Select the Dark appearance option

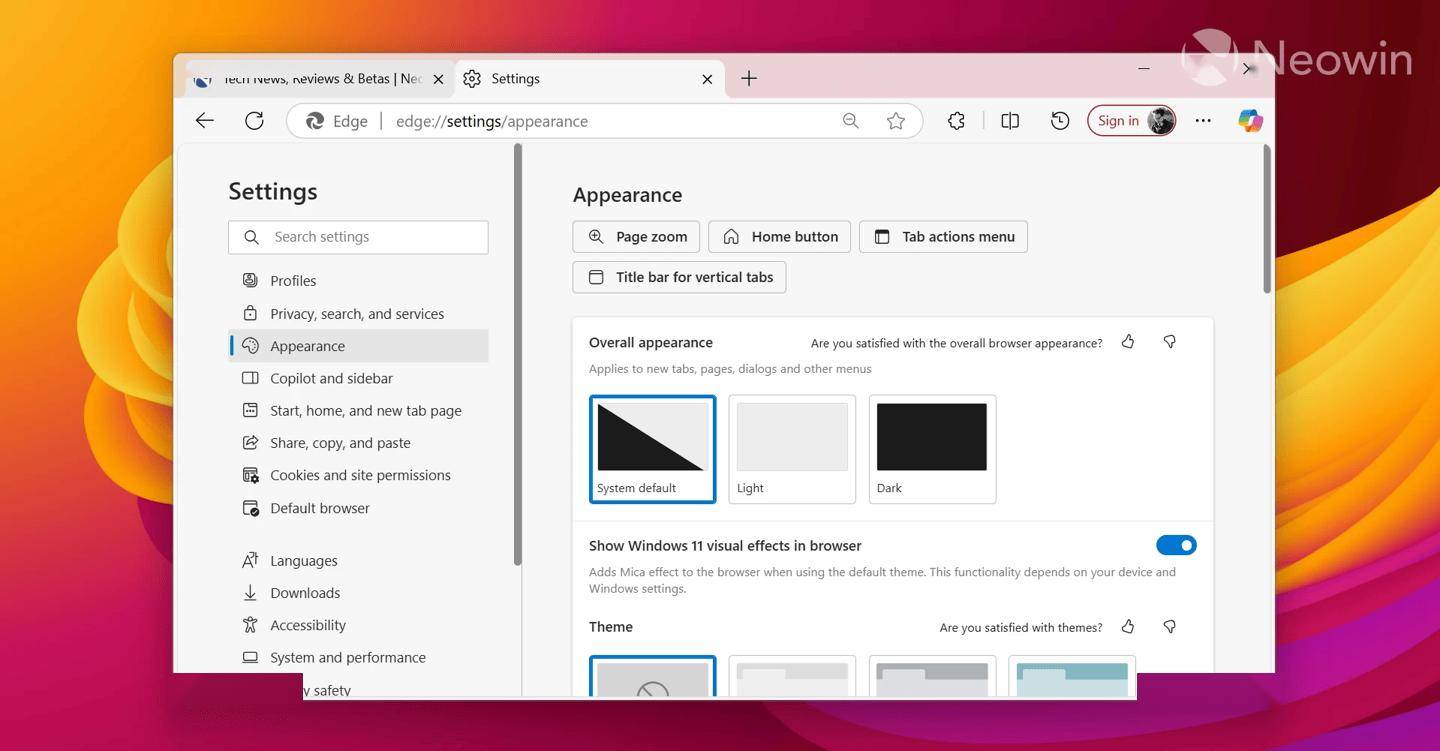[932, 449]
